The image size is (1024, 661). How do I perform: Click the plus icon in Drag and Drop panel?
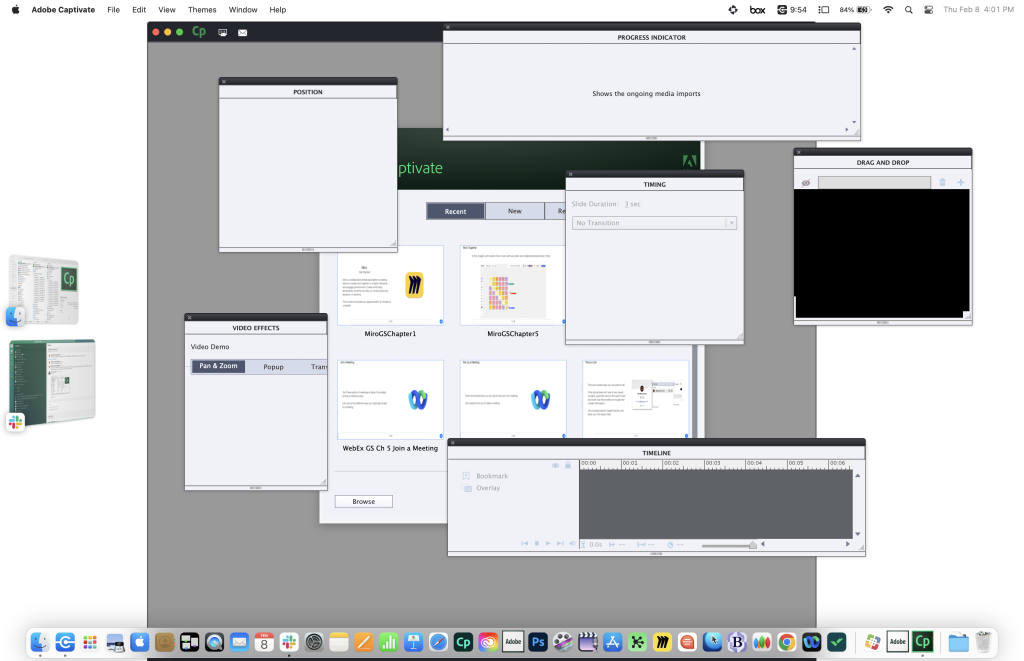[x=961, y=182]
